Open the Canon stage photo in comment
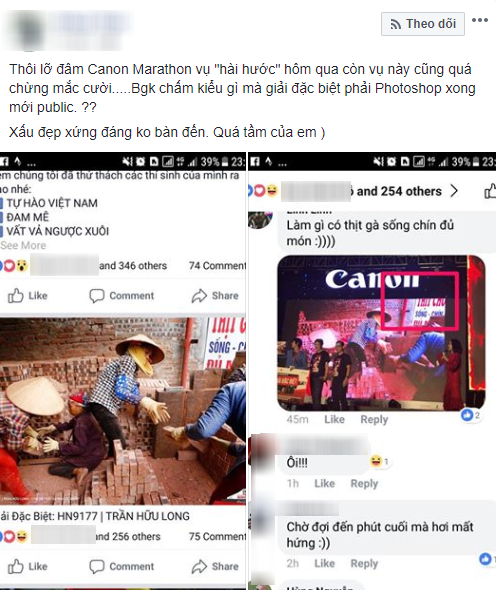This screenshot has width=496, height=590. coord(381,333)
